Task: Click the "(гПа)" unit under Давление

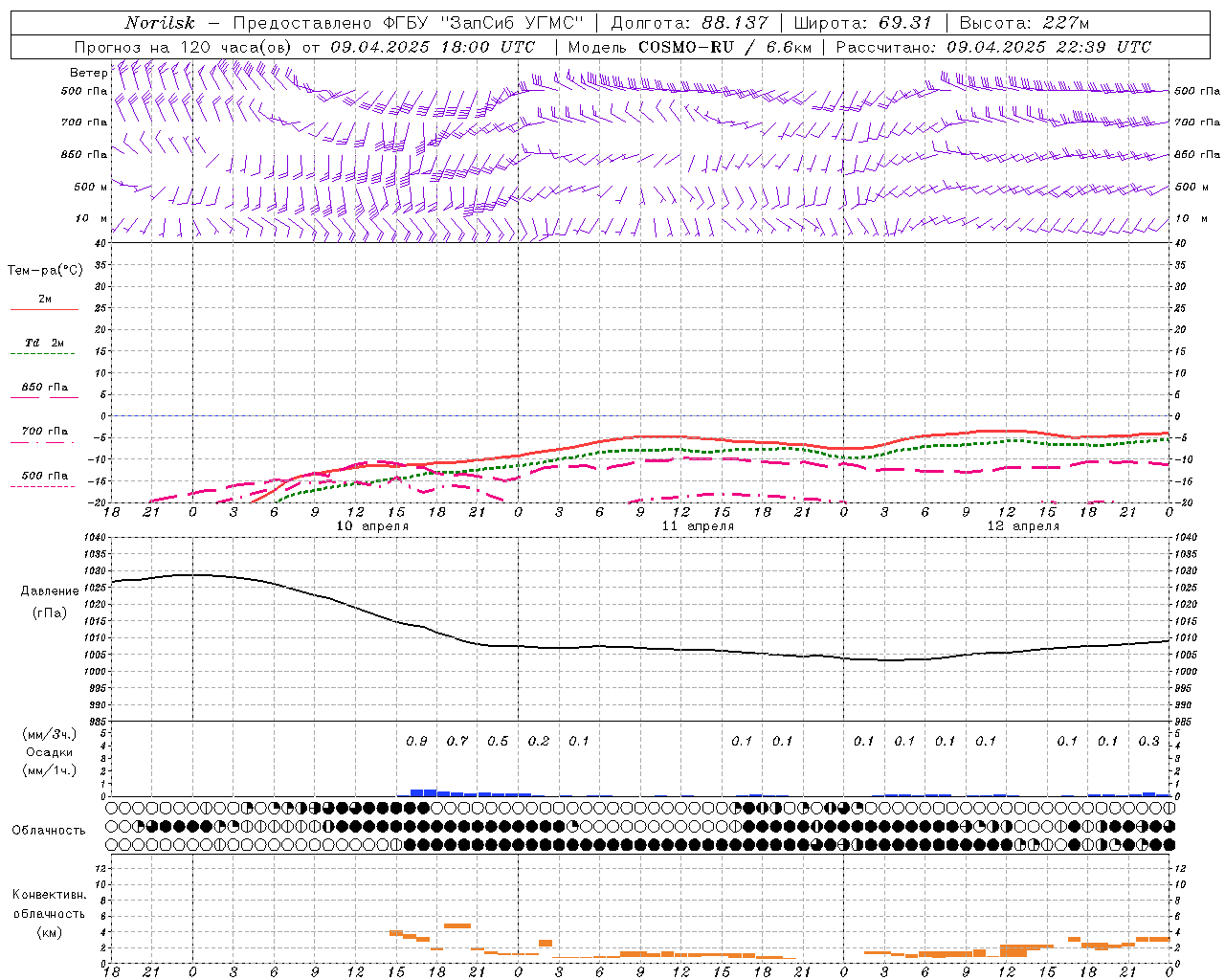Action: click(50, 613)
